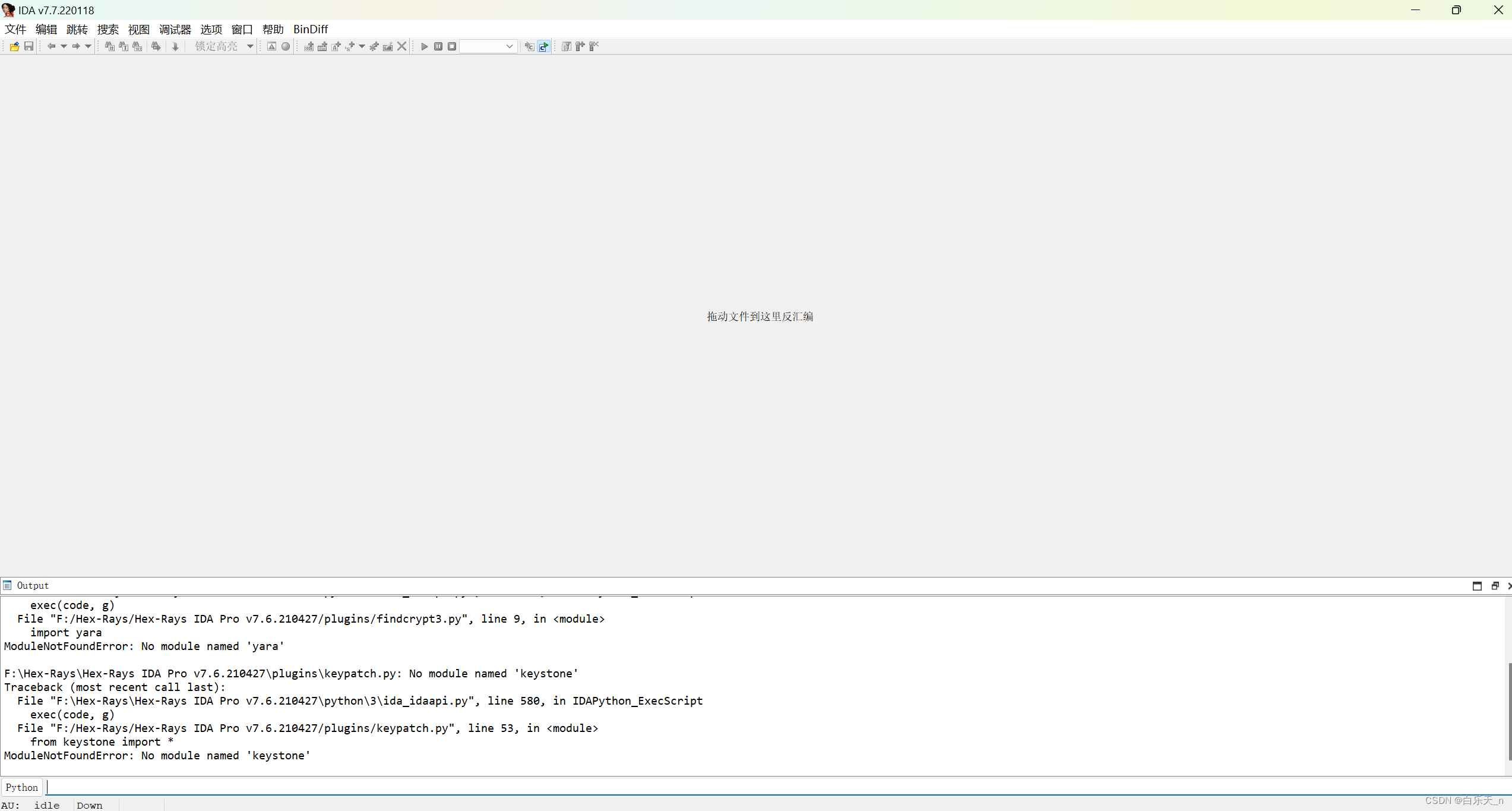The height and width of the screenshot is (811, 1512).
Task: Open the 锁定高亮 highlight dropdown arrow
Action: pos(250,46)
